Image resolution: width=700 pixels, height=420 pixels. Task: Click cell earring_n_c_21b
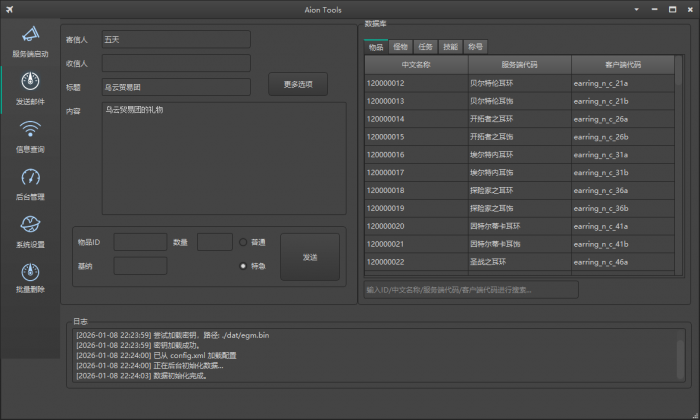click(x=623, y=101)
